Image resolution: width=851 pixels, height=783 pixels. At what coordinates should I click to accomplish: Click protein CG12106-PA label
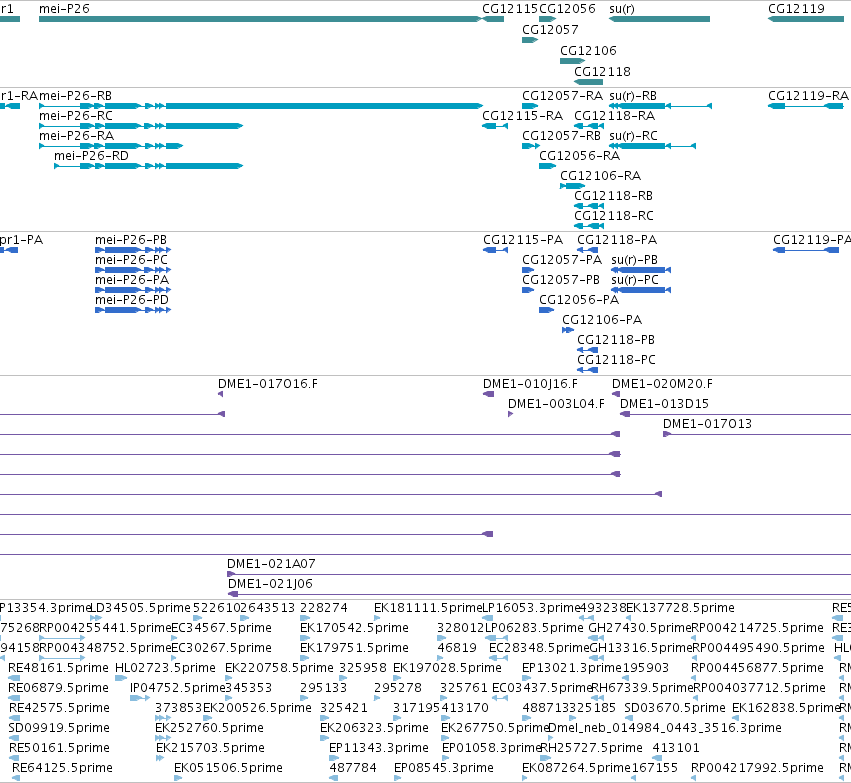tap(602, 320)
